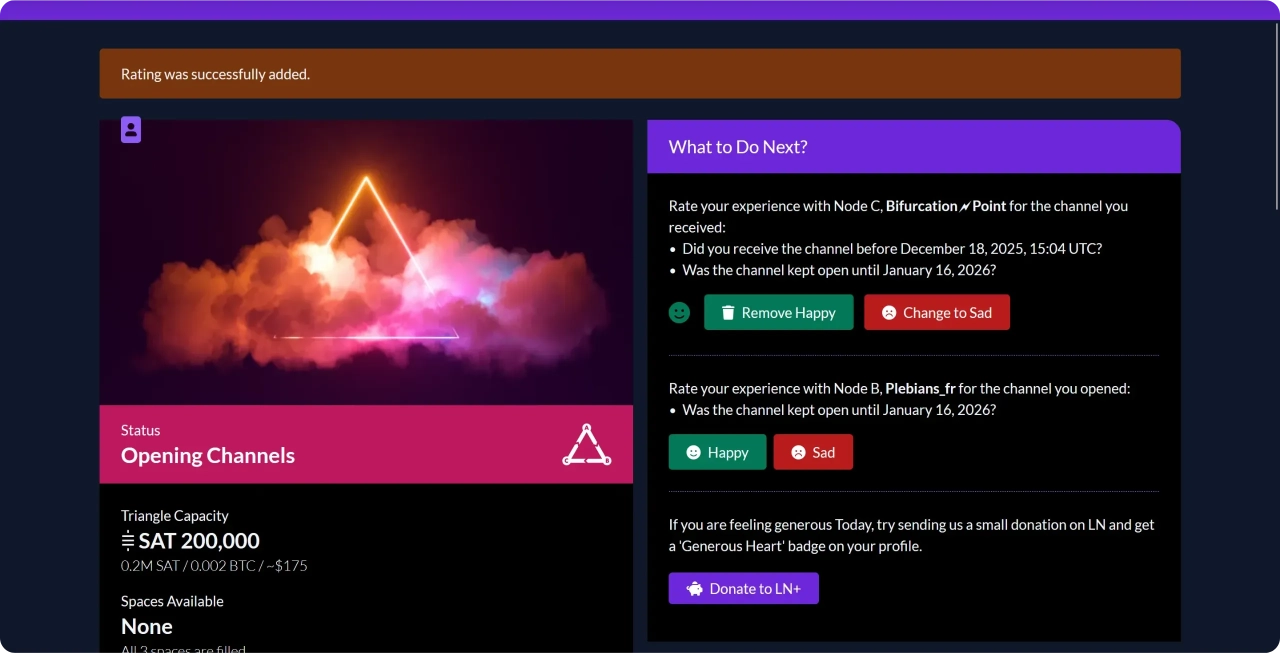The height and width of the screenshot is (653, 1280).
Task: Click the 'Opening Channels' status text
Action: [208, 456]
